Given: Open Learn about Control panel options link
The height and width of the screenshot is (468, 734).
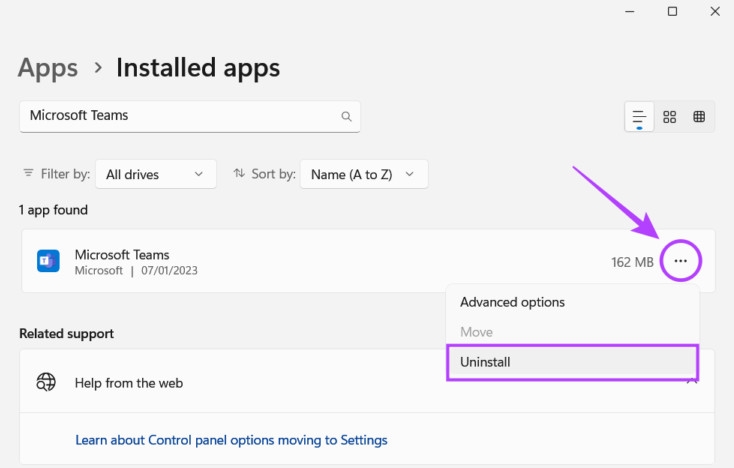Looking at the screenshot, I should [231, 440].
